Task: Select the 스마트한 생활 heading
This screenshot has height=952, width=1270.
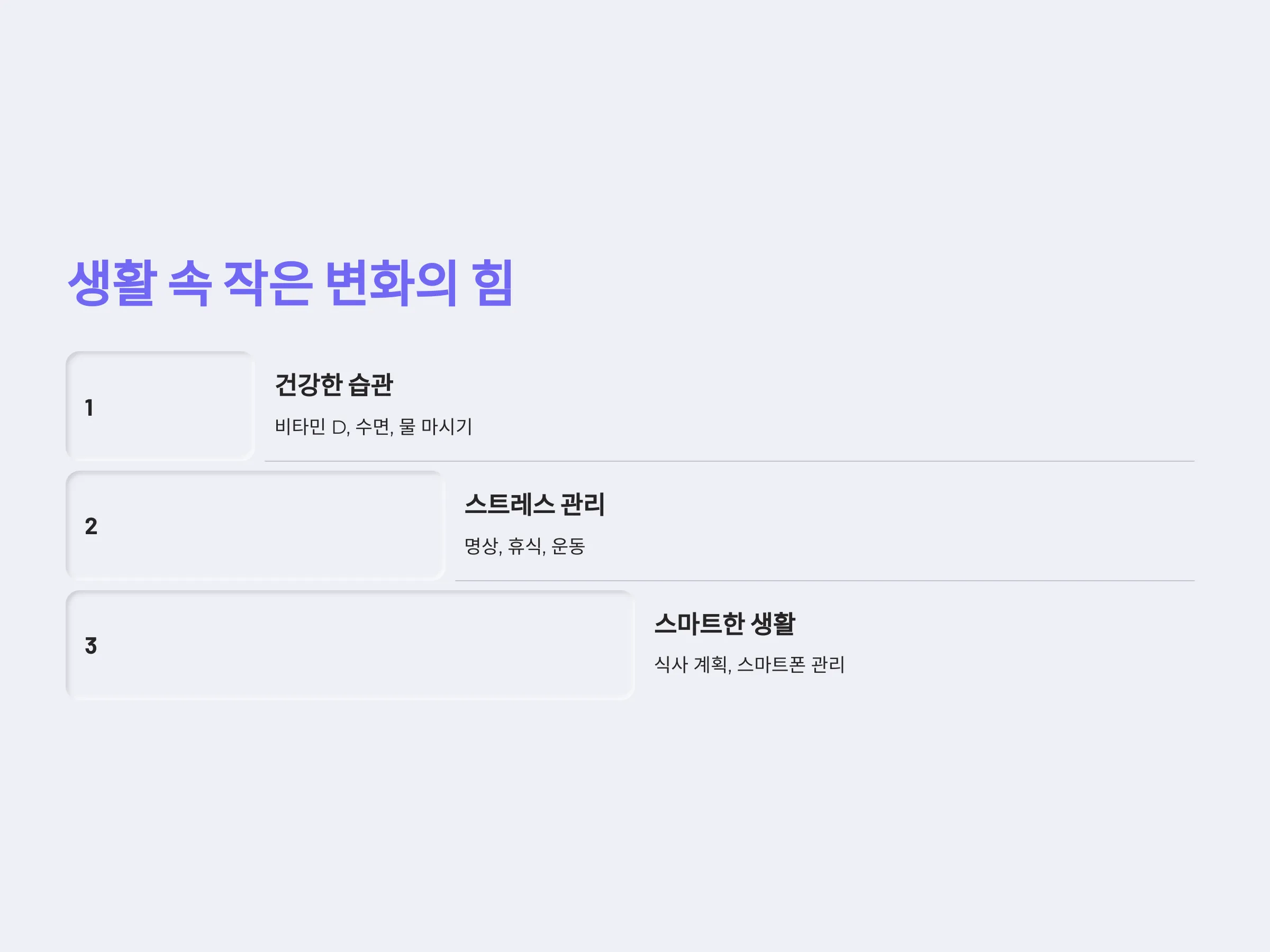Action: [x=724, y=624]
